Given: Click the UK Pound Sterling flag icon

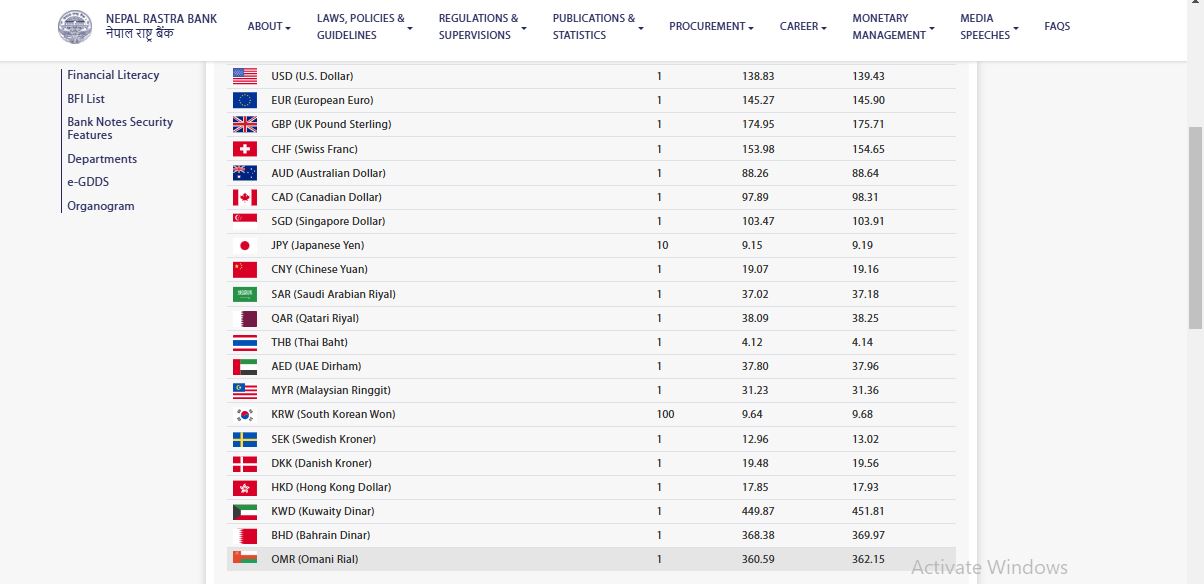Looking at the screenshot, I should 244,124.
